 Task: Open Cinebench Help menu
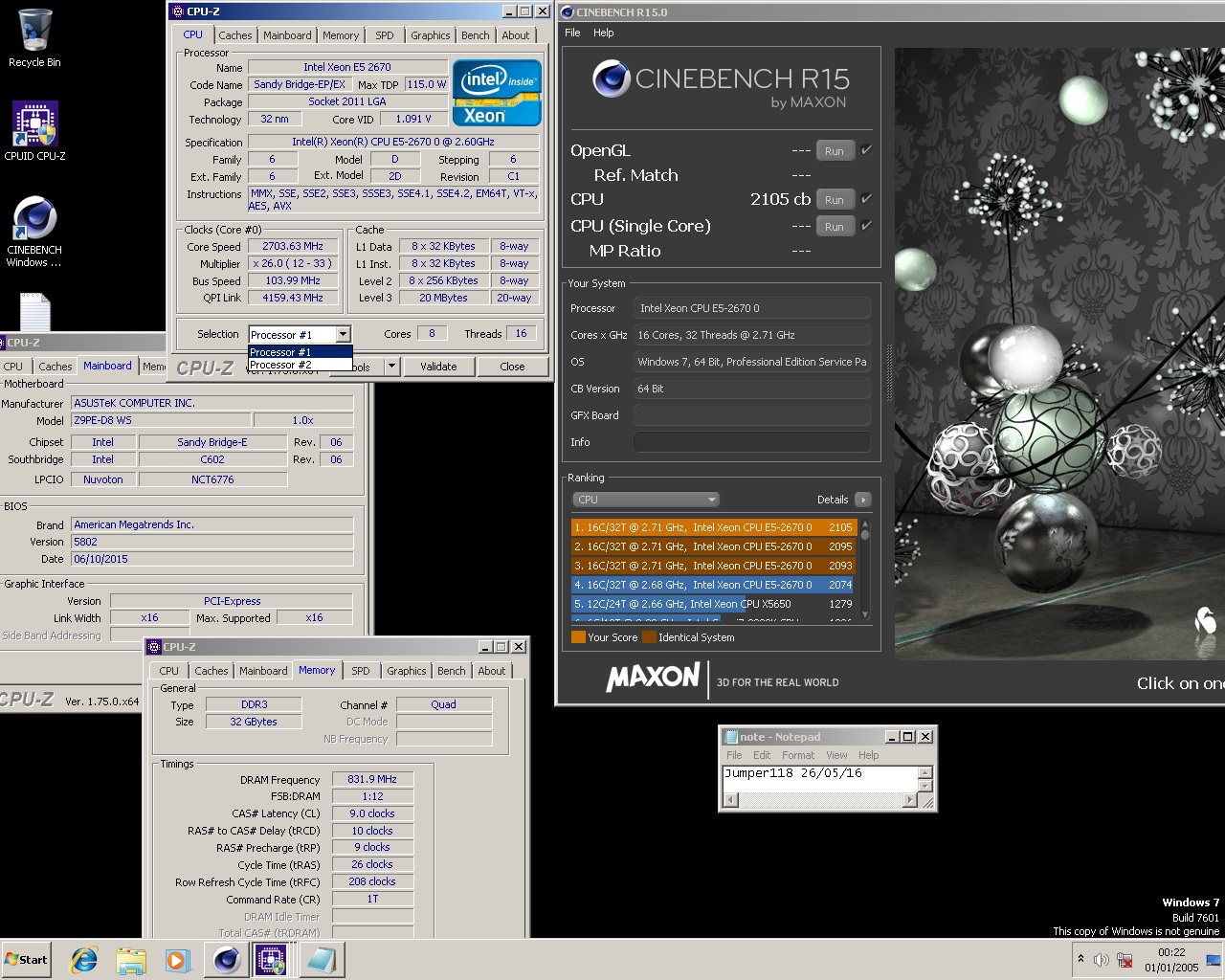click(603, 33)
